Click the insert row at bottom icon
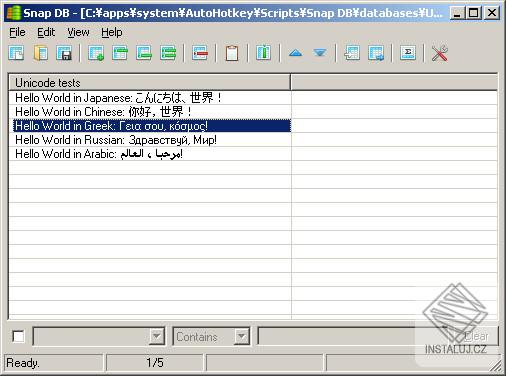The width and height of the screenshot is (506, 376). [x=144, y=53]
